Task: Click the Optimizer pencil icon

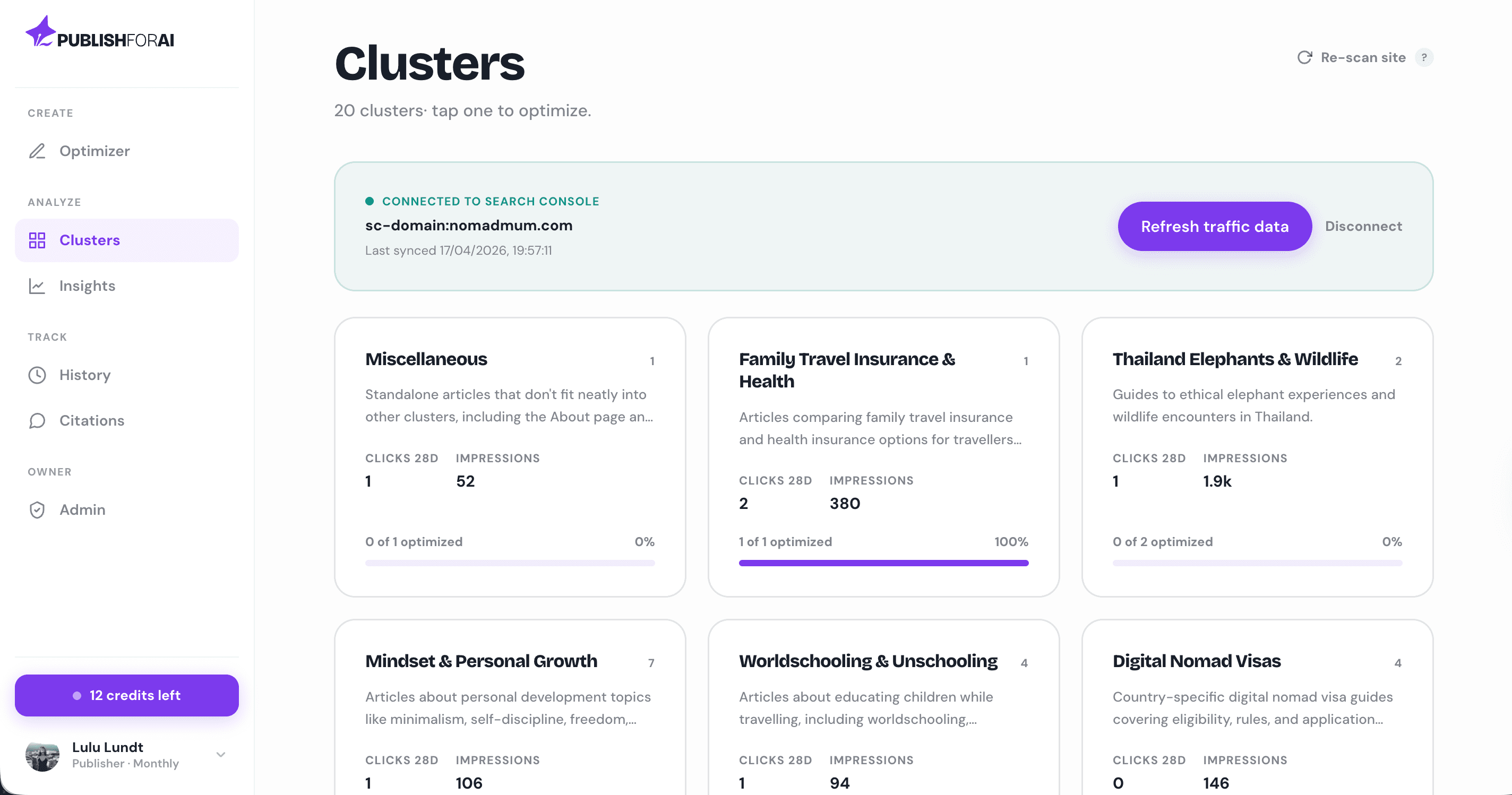Action: click(37, 151)
